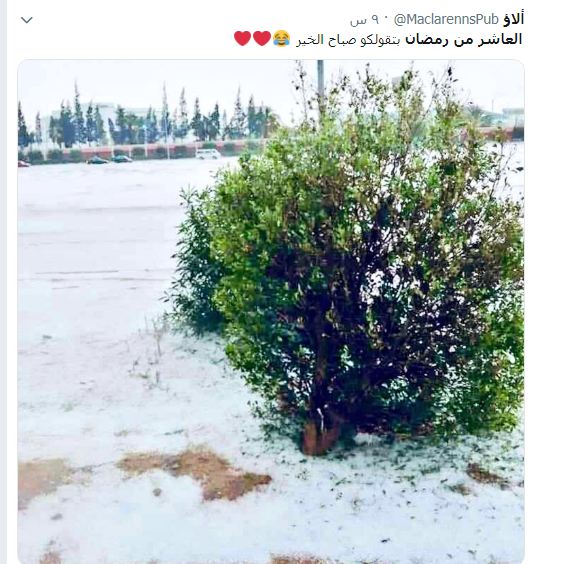Open the profile of display name ألاؤ
This screenshot has height=564, width=579.
point(513,19)
